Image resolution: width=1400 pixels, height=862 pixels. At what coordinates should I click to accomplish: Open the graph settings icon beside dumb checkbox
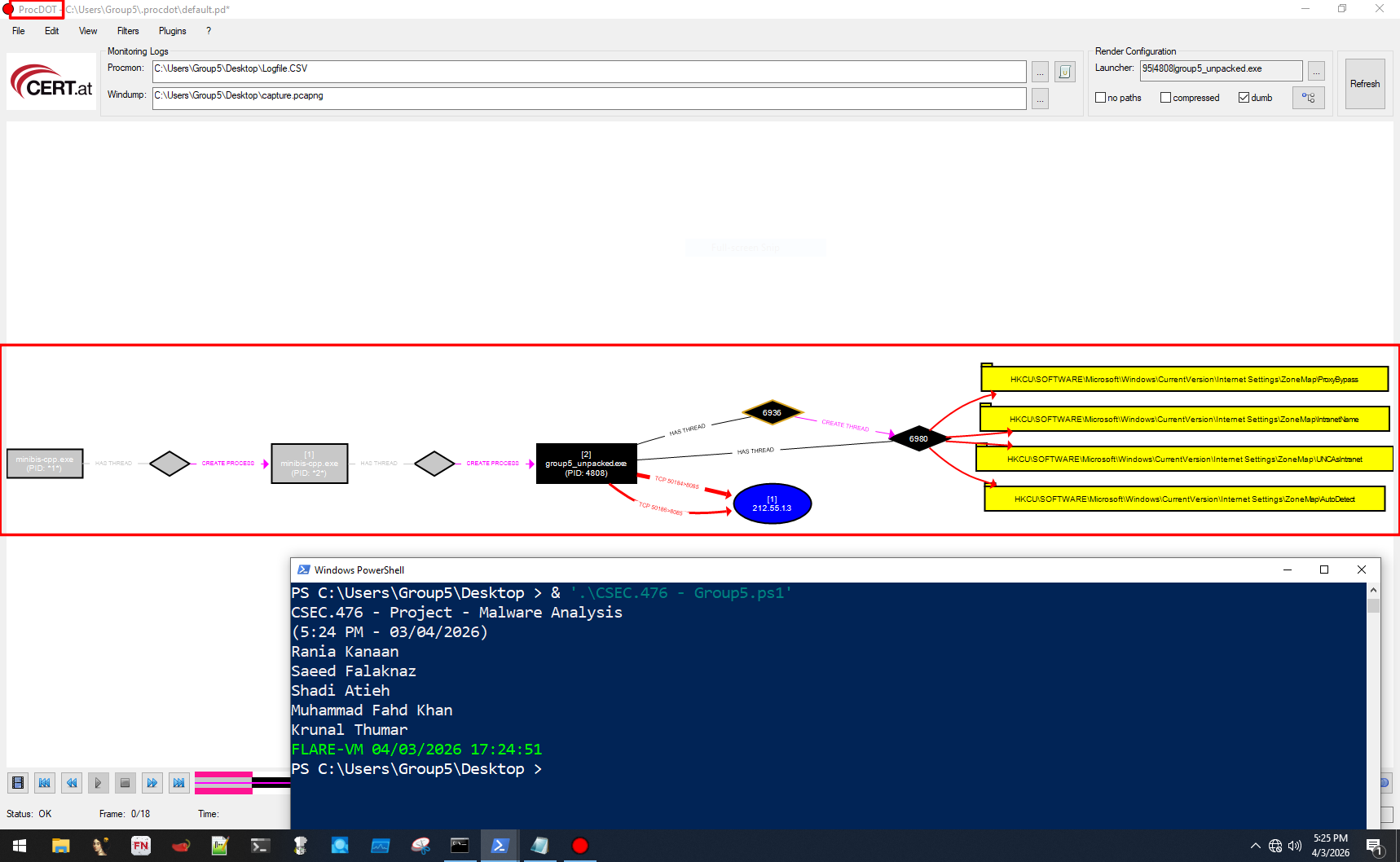tap(1309, 97)
